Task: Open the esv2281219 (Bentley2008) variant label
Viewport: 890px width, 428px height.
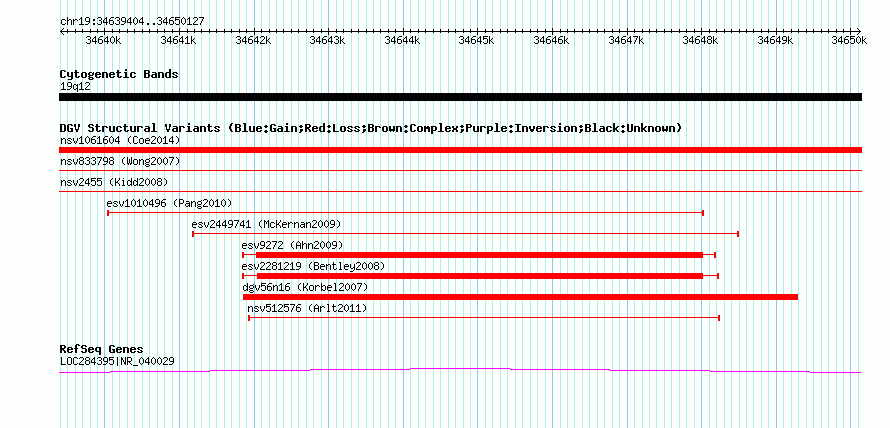Action: click(x=313, y=266)
